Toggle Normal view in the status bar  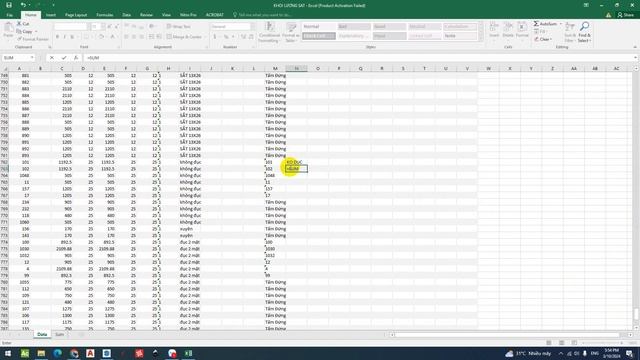pos(549,342)
